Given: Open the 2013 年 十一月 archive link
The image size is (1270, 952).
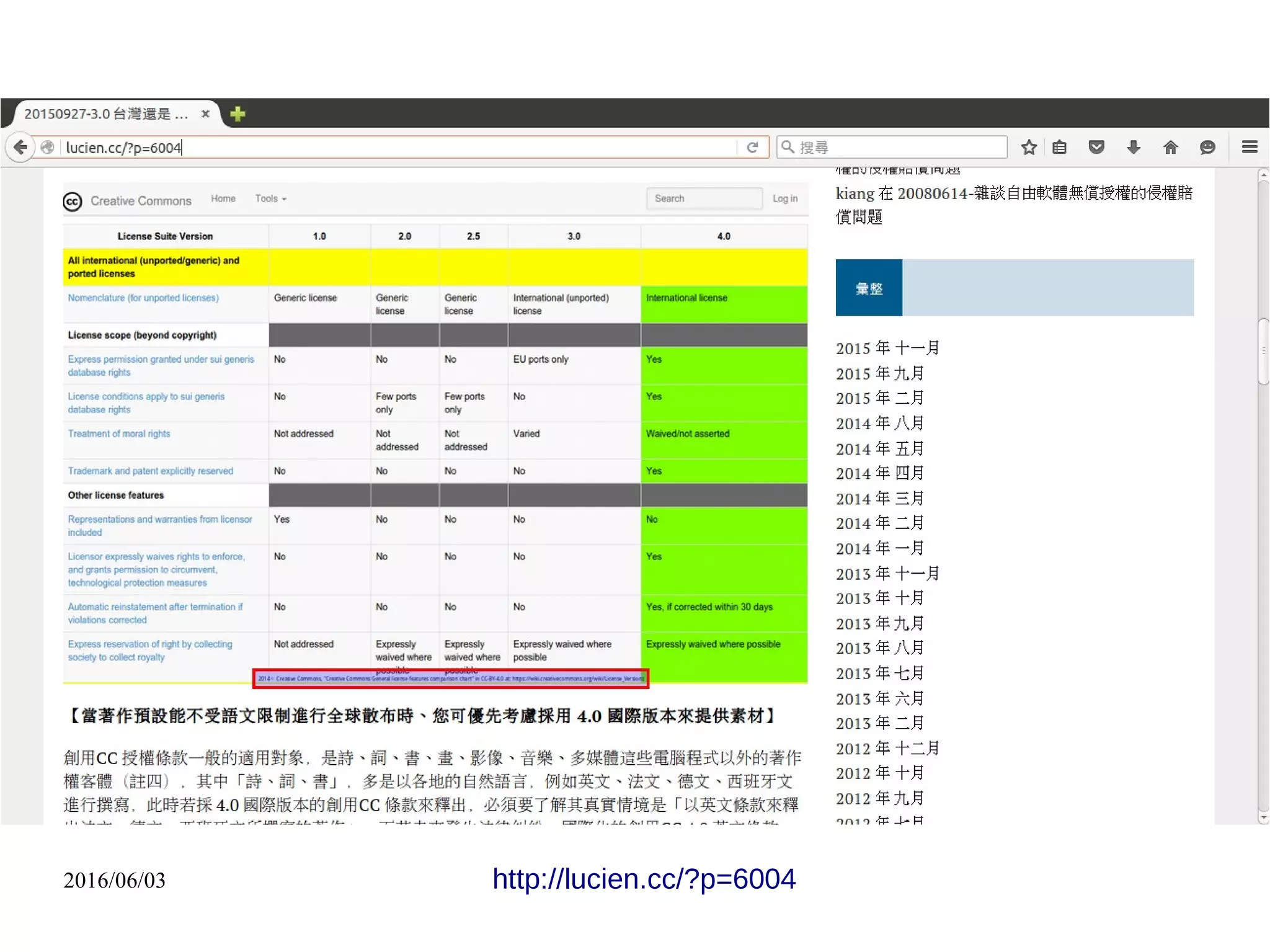Looking at the screenshot, I should [887, 574].
